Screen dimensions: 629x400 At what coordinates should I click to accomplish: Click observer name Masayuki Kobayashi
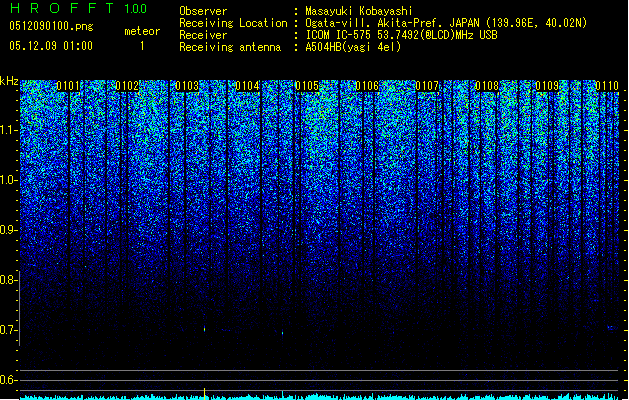point(359,11)
